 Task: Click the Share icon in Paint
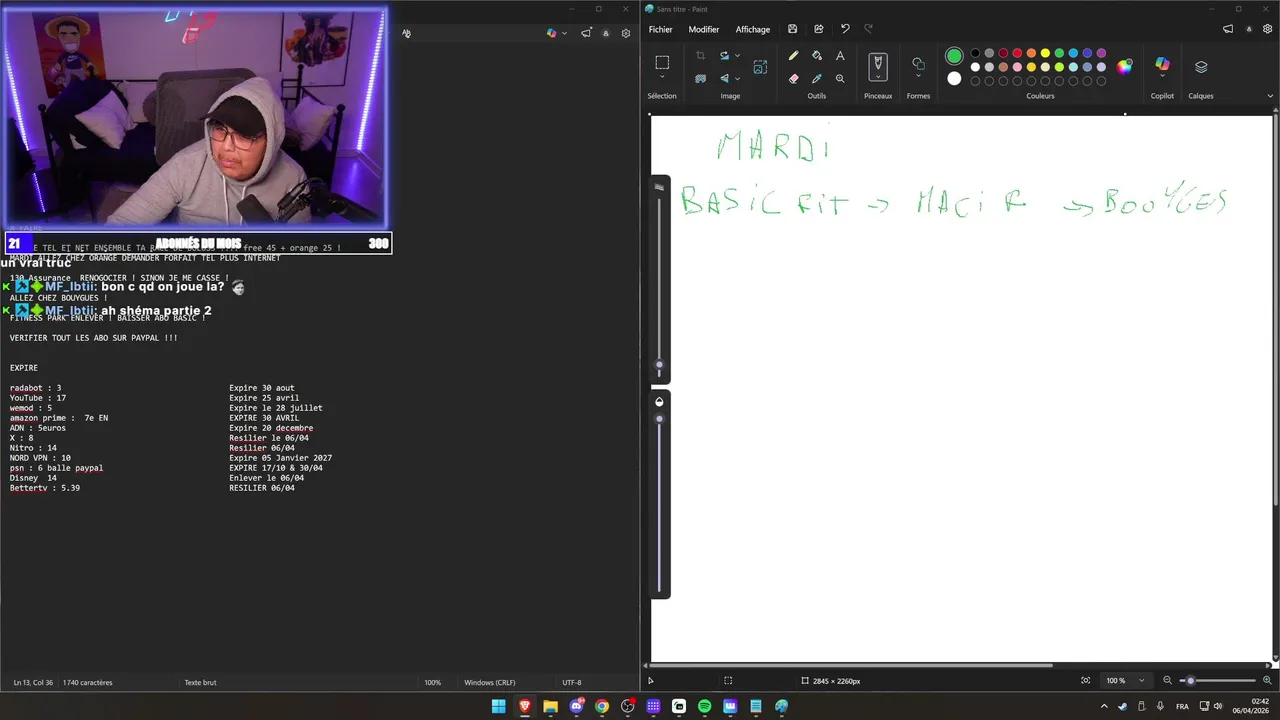click(819, 29)
